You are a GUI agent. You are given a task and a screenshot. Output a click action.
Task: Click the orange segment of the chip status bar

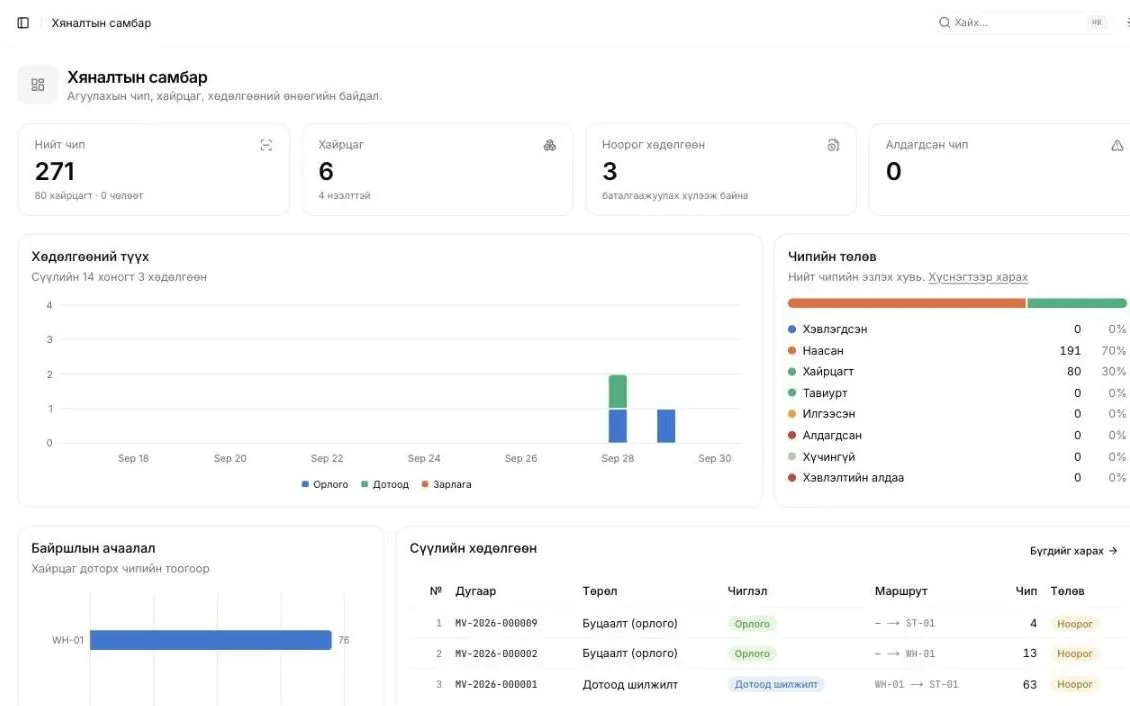(907, 303)
